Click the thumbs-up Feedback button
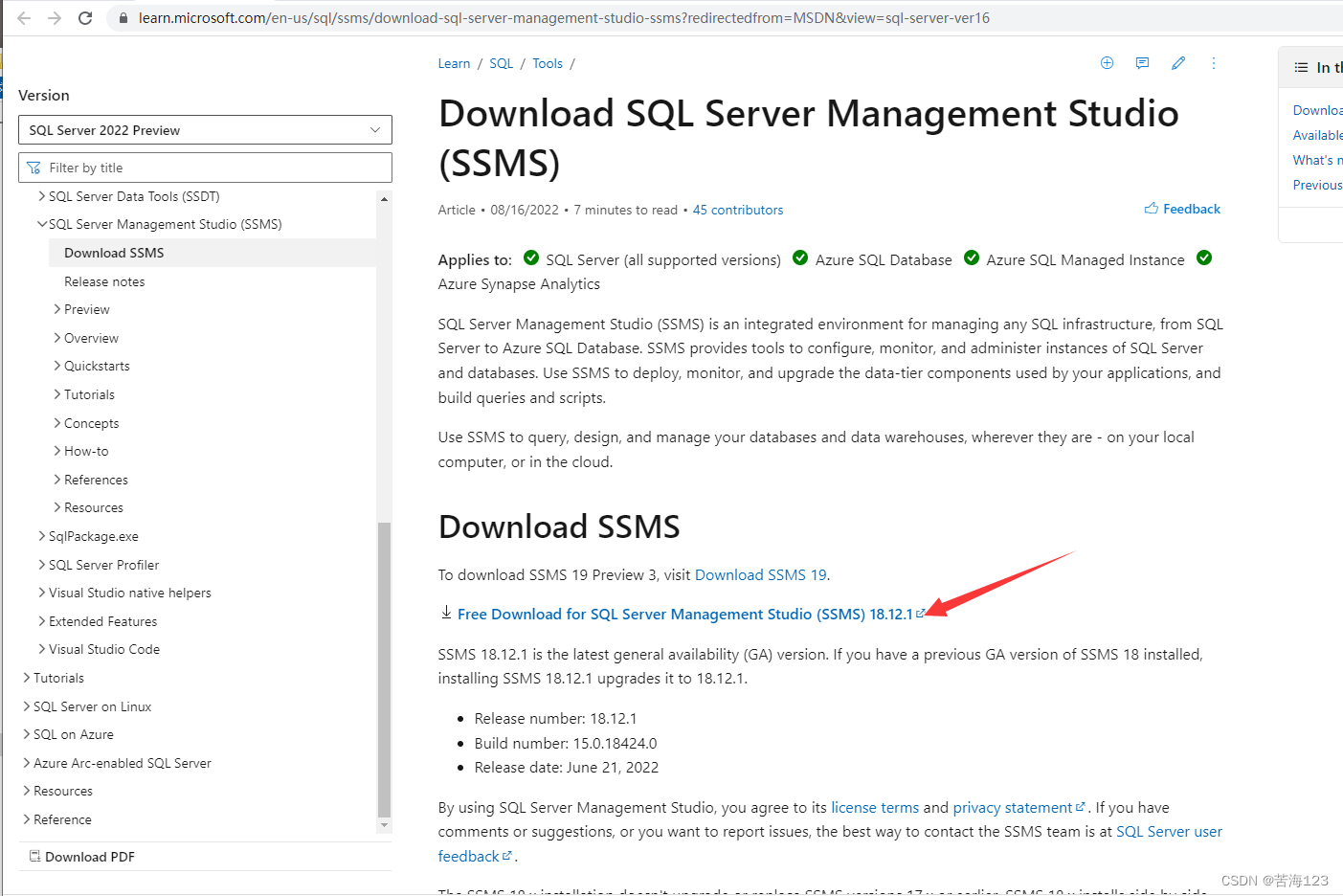 1182,209
